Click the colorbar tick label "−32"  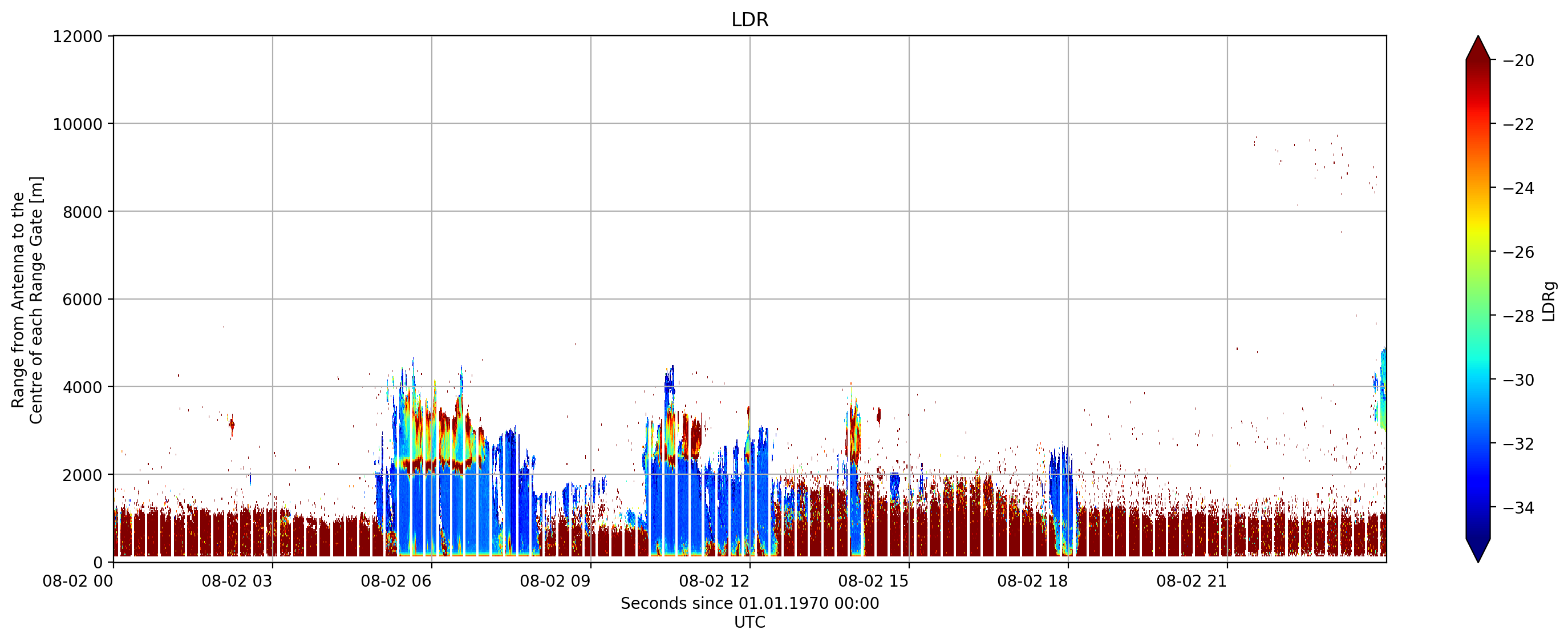pos(1519,444)
